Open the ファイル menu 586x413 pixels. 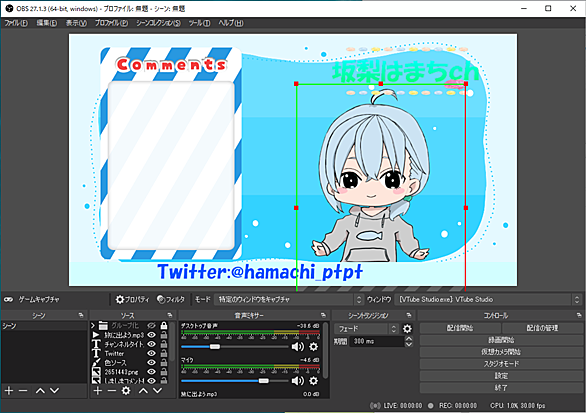(16, 23)
